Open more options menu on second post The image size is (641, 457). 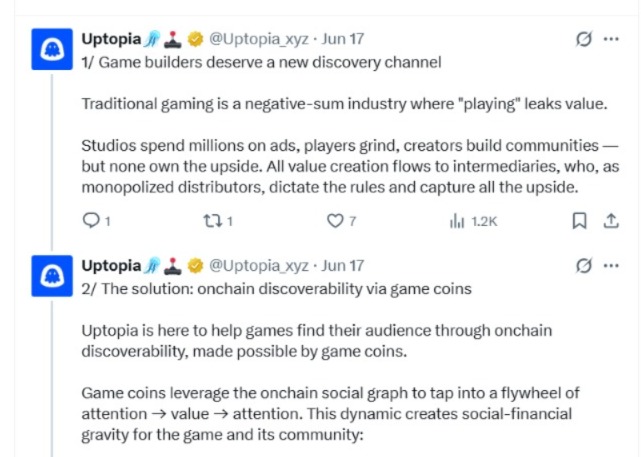611,266
